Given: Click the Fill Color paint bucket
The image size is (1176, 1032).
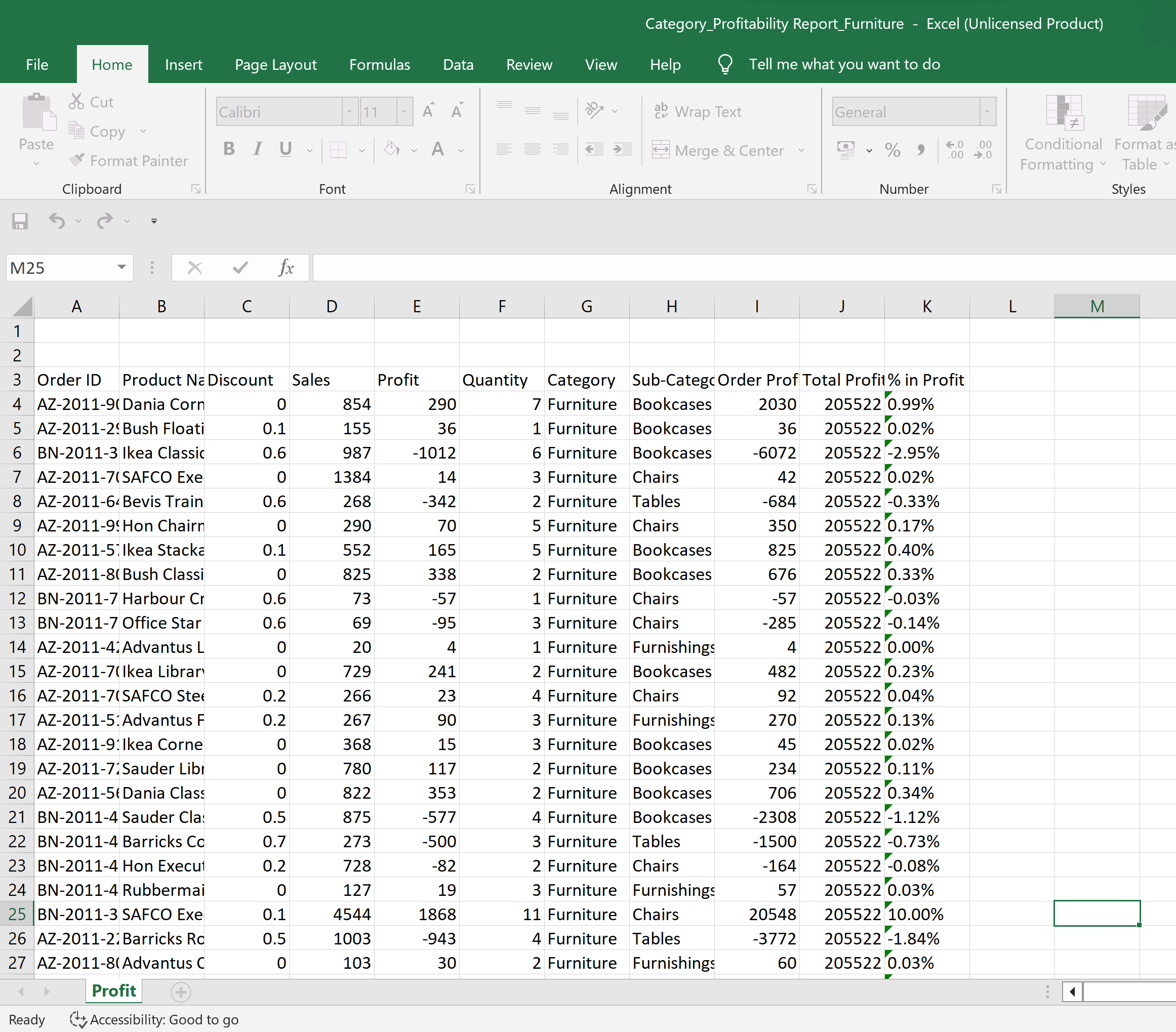Looking at the screenshot, I should click(392, 149).
